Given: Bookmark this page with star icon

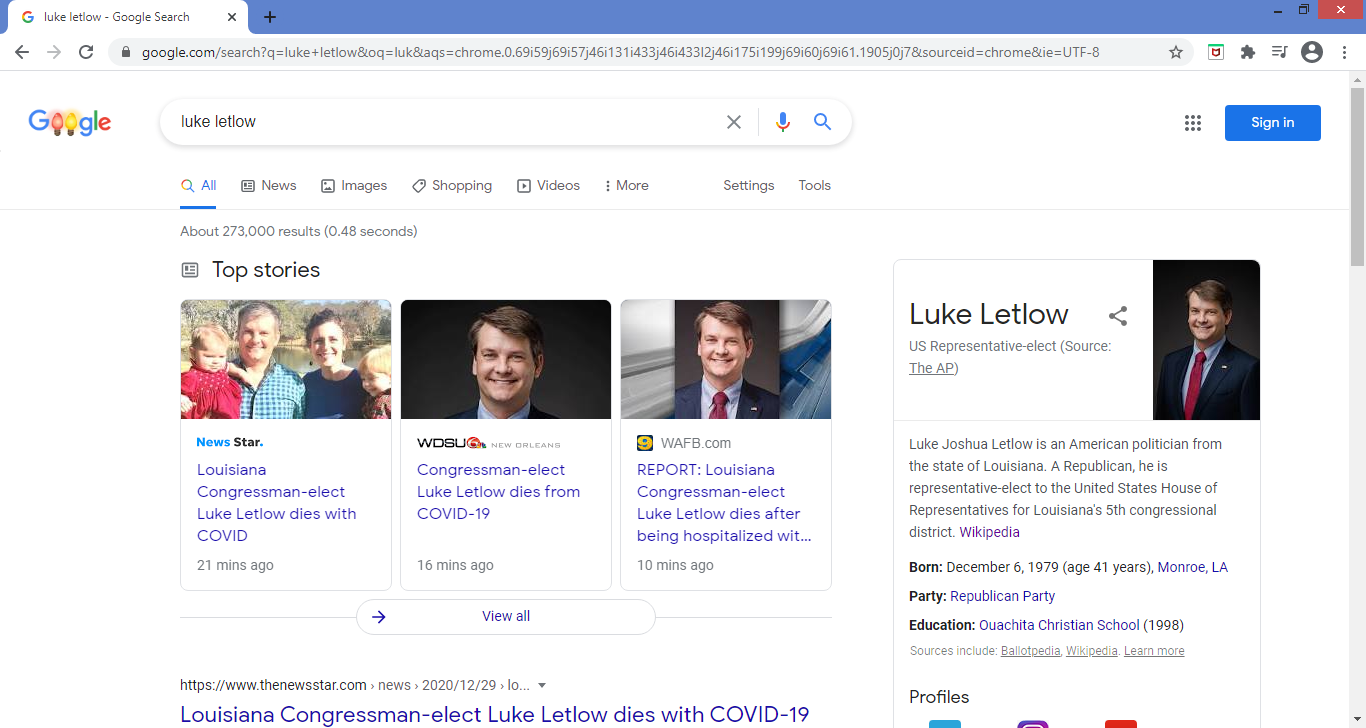Looking at the screenshot, I should tap(1176, 52).
